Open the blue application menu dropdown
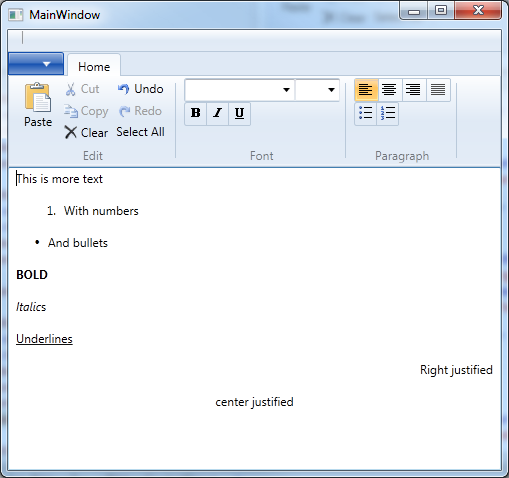 36,64
